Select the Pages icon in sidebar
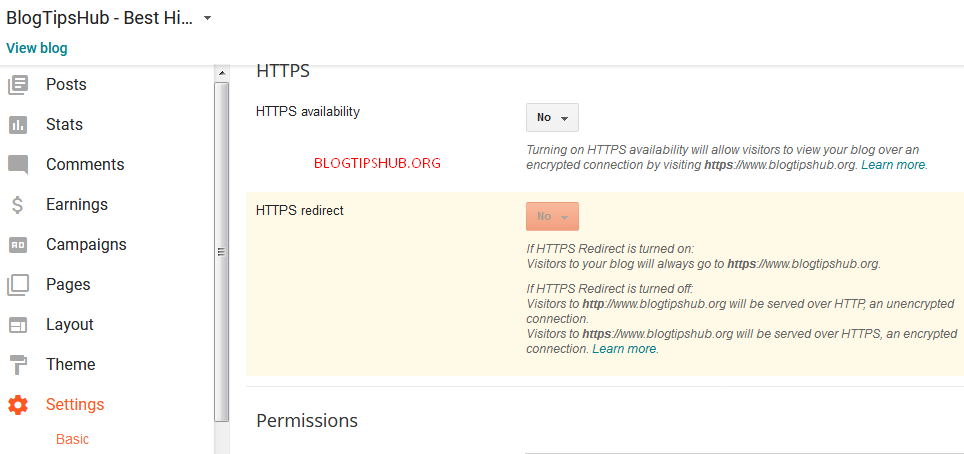Viewport: 964px width, 454px height. tap(18, 285)
